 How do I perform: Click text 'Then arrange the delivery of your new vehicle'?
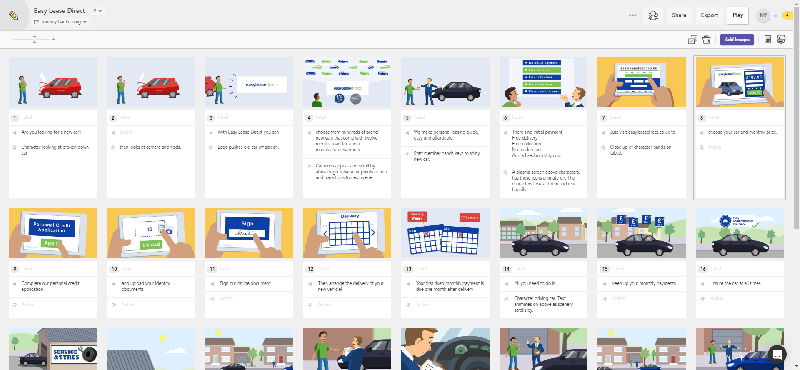351,286
